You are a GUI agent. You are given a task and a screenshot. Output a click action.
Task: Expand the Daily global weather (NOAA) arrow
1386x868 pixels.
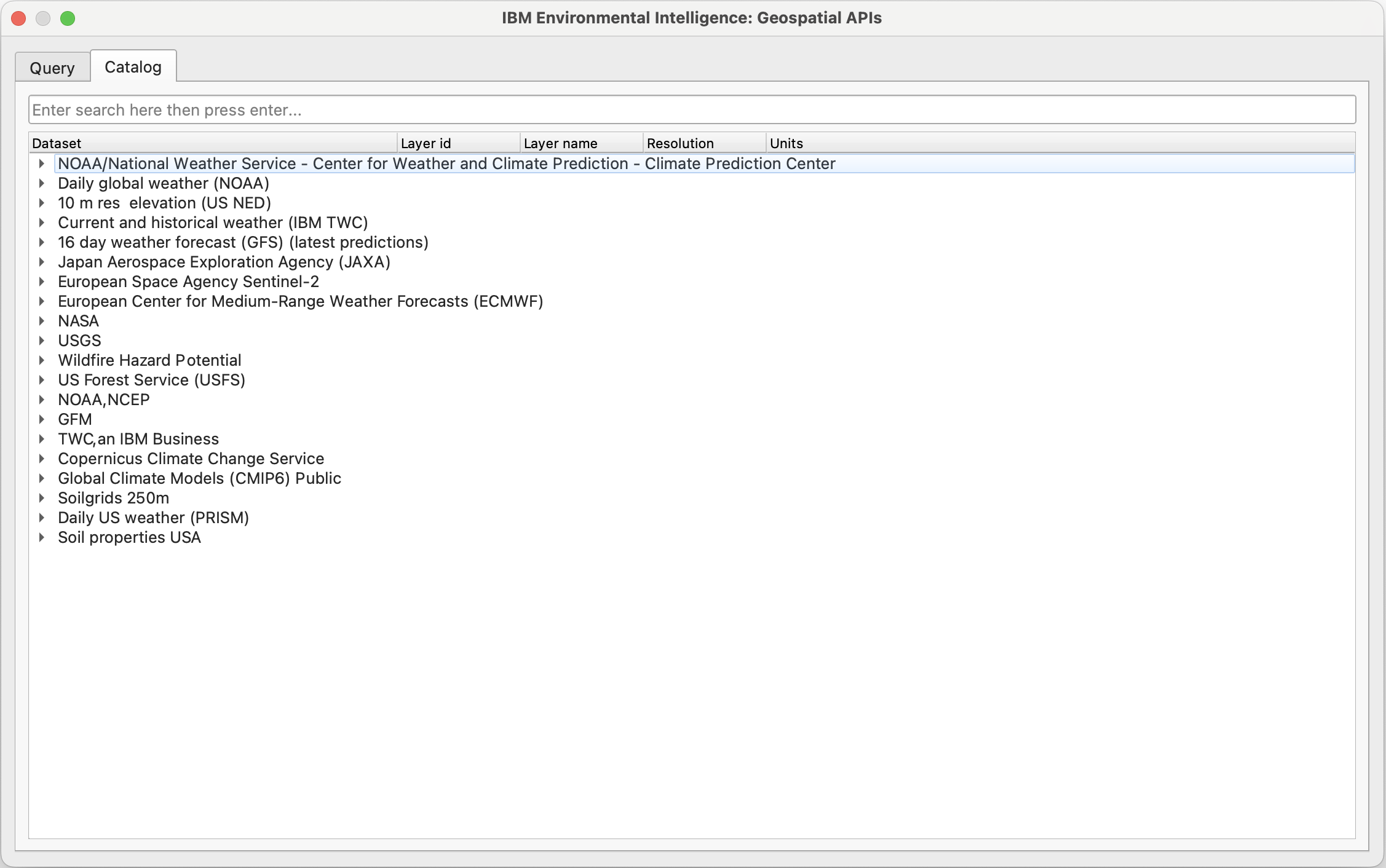41,183
